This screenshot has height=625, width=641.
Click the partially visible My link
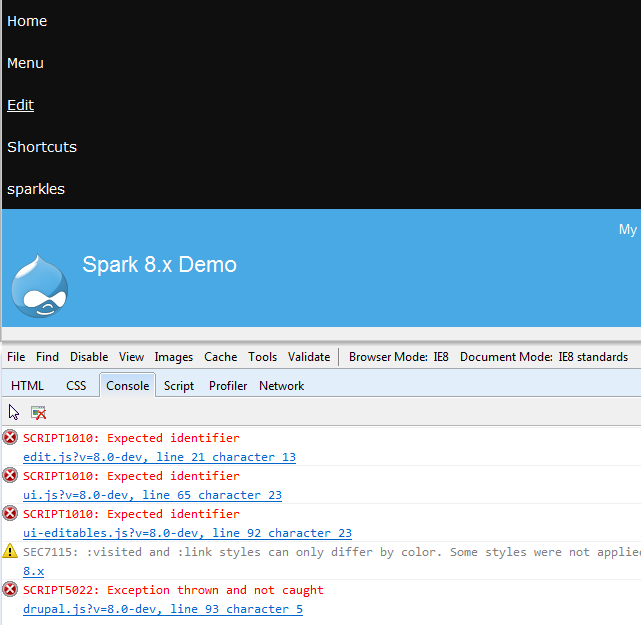point(628,229)
